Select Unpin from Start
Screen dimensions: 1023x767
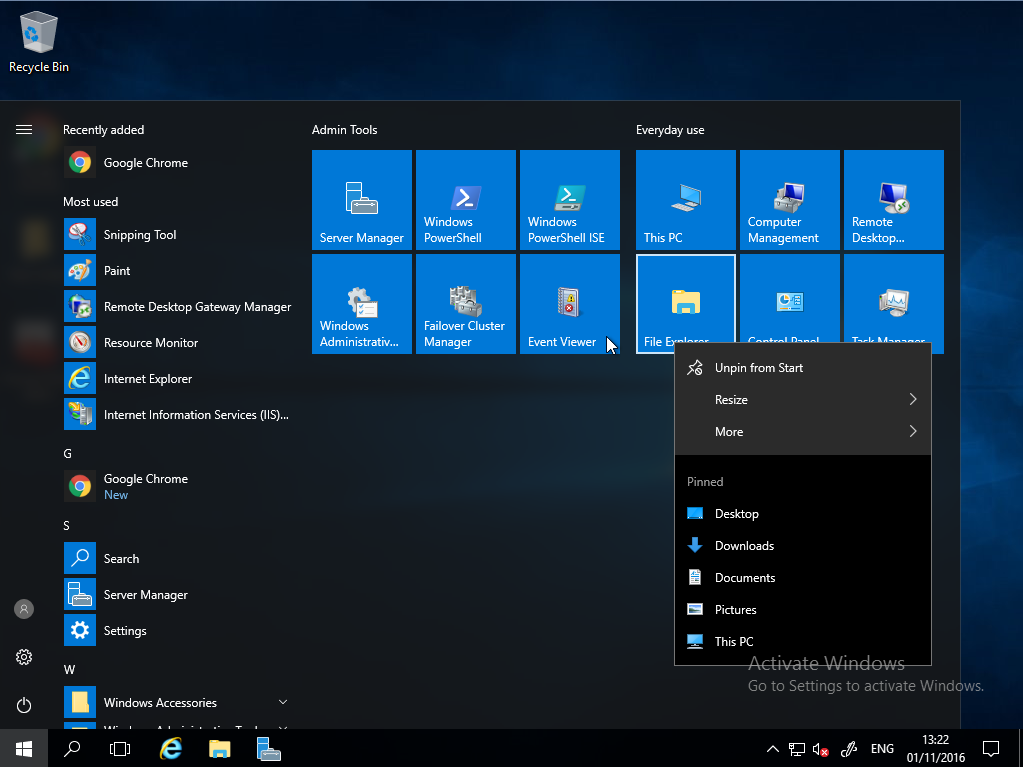tap(802, 368)
